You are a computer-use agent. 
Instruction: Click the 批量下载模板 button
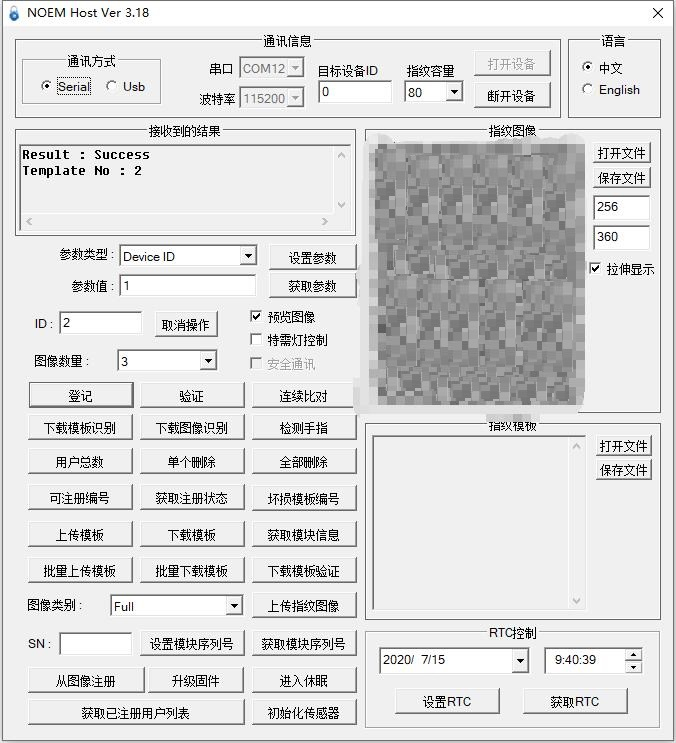pos(192,571)
